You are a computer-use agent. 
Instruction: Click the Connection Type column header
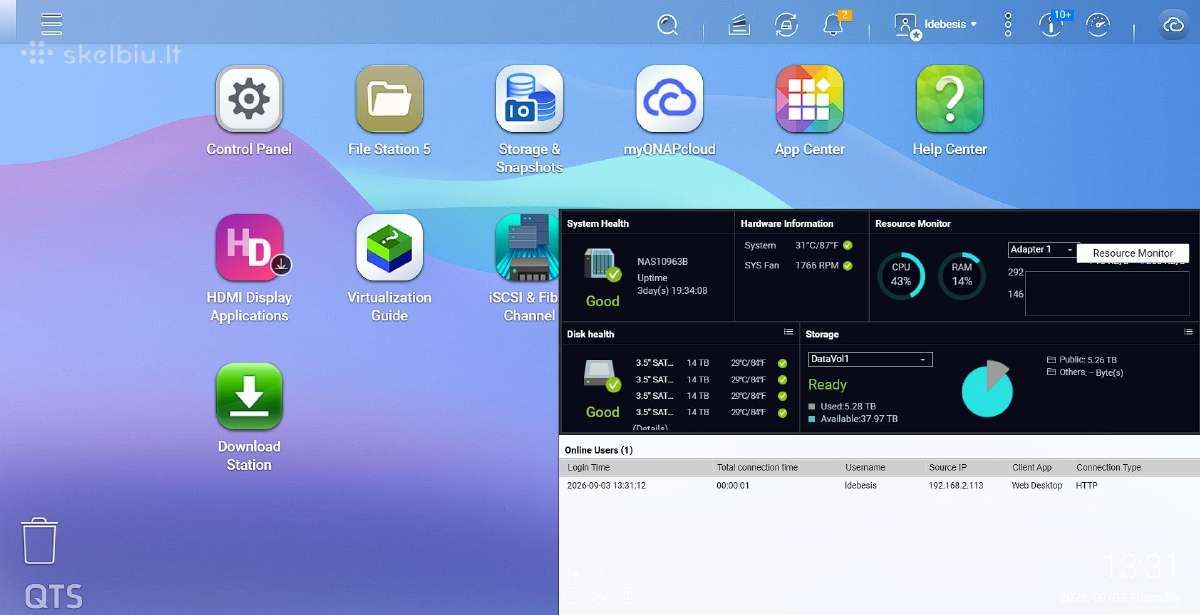point(1109,467)
